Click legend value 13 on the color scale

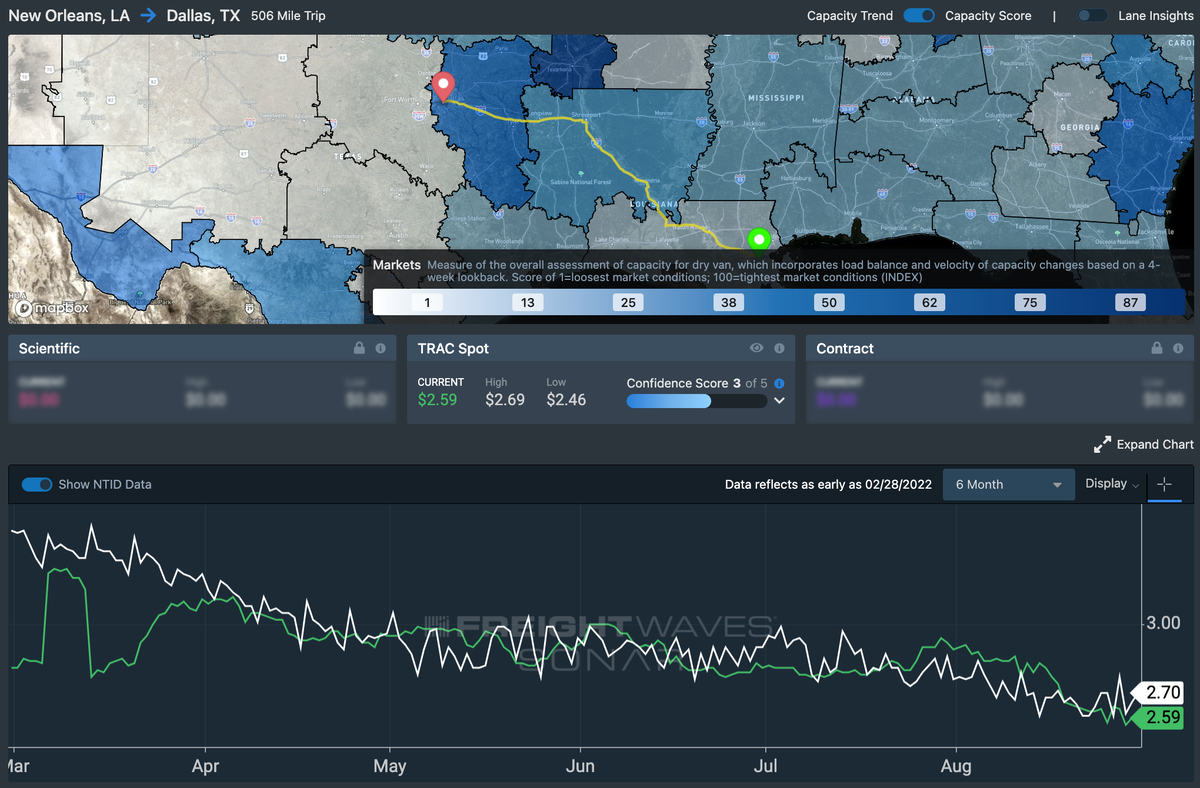click(x=527, y=302)
